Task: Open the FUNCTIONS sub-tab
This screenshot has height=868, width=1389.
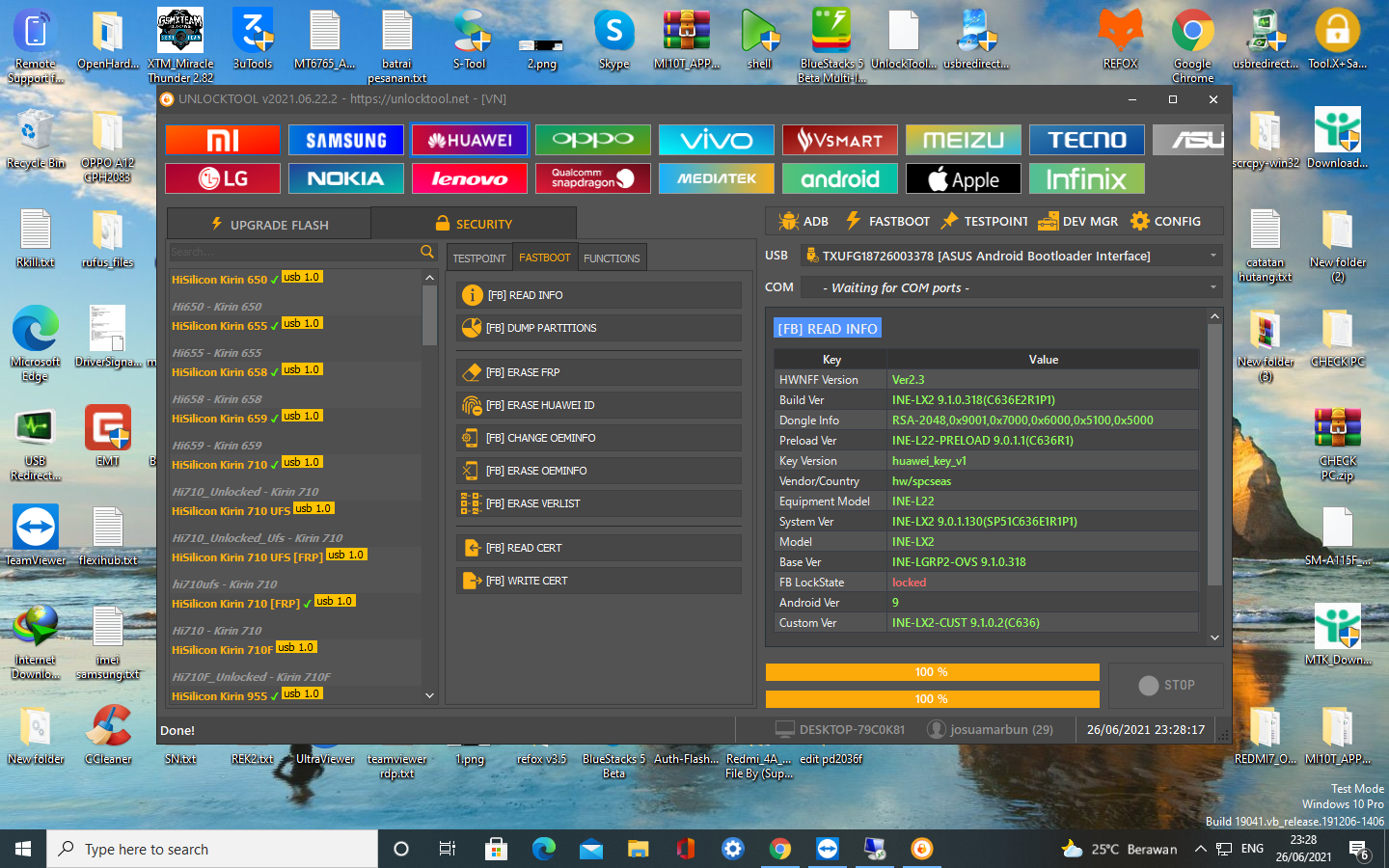Action: [x=612, y=258]
